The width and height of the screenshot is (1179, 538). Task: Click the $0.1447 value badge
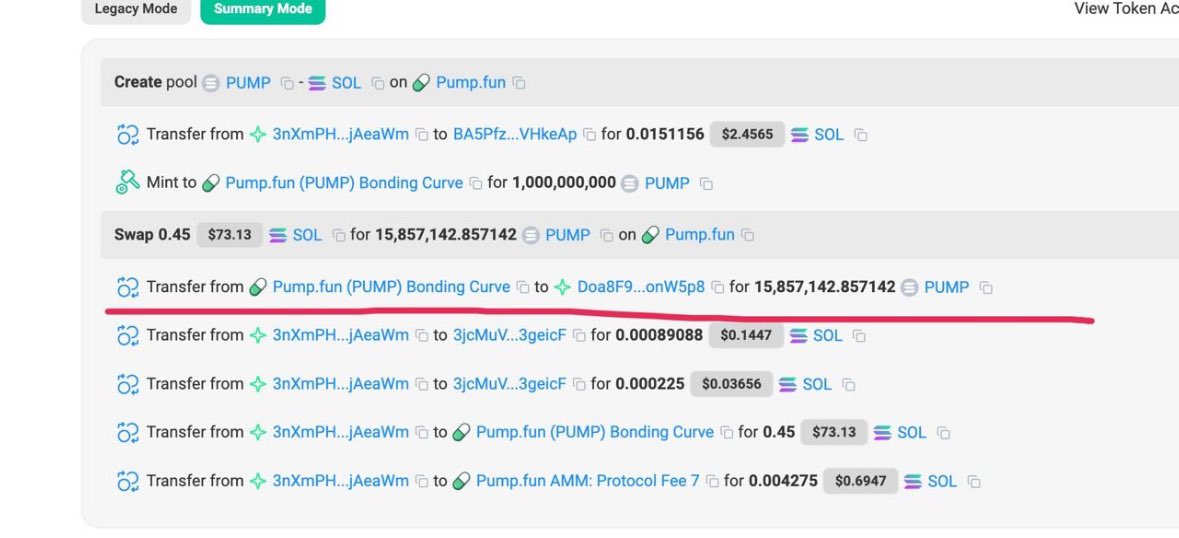pos(746,335)
